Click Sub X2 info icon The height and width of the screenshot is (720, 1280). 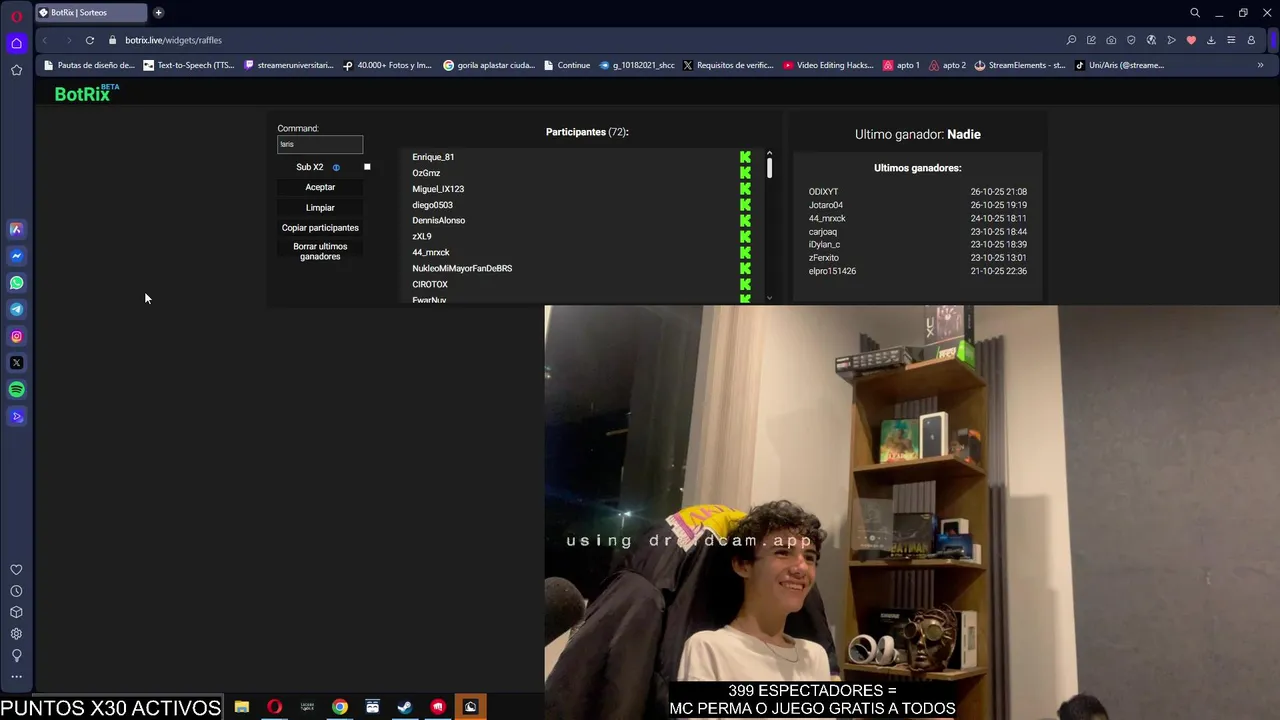(336, 167)
